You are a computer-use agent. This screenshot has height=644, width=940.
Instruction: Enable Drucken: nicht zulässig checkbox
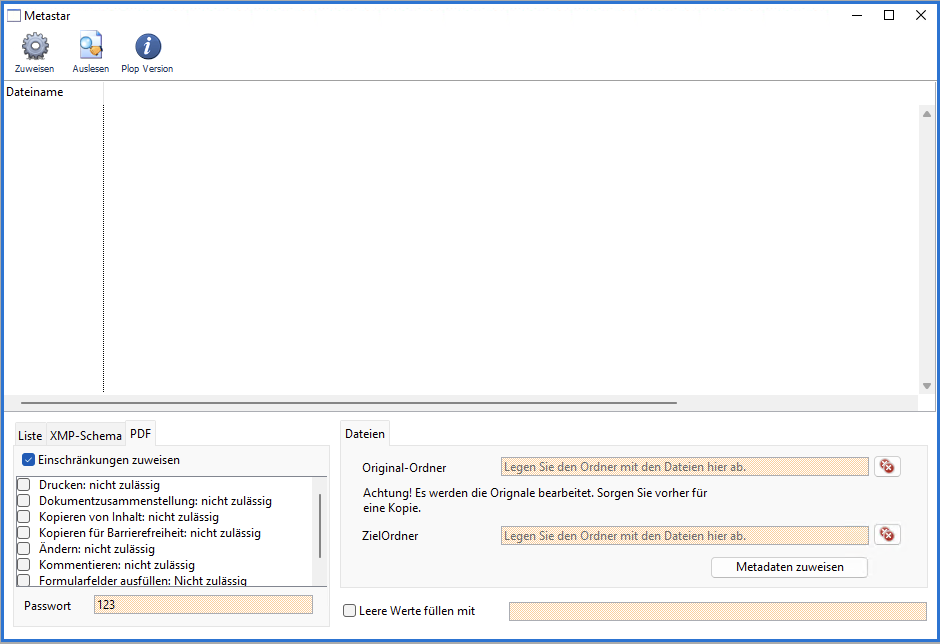[x=24, y=485]
